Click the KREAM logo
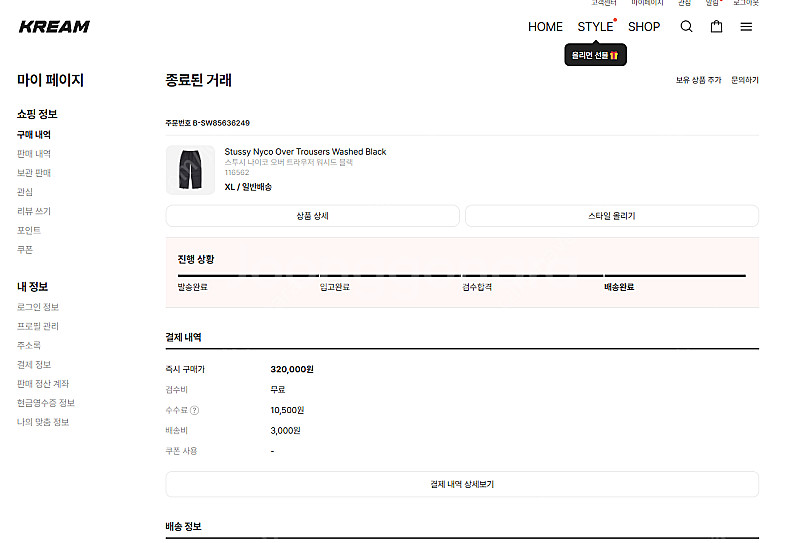Image resolution: width=800 pixels, height=543 pixels. pyautogui.click(x=54, y=27)
